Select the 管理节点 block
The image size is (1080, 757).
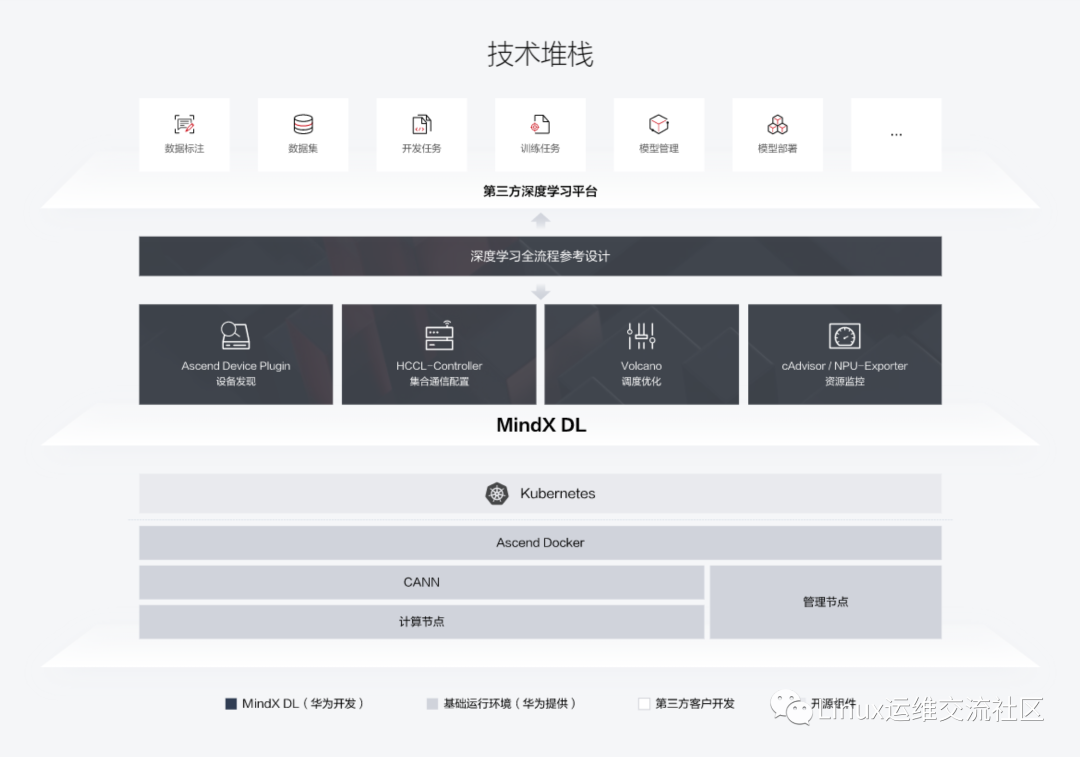pyautogui.click(x=826, y=602)
